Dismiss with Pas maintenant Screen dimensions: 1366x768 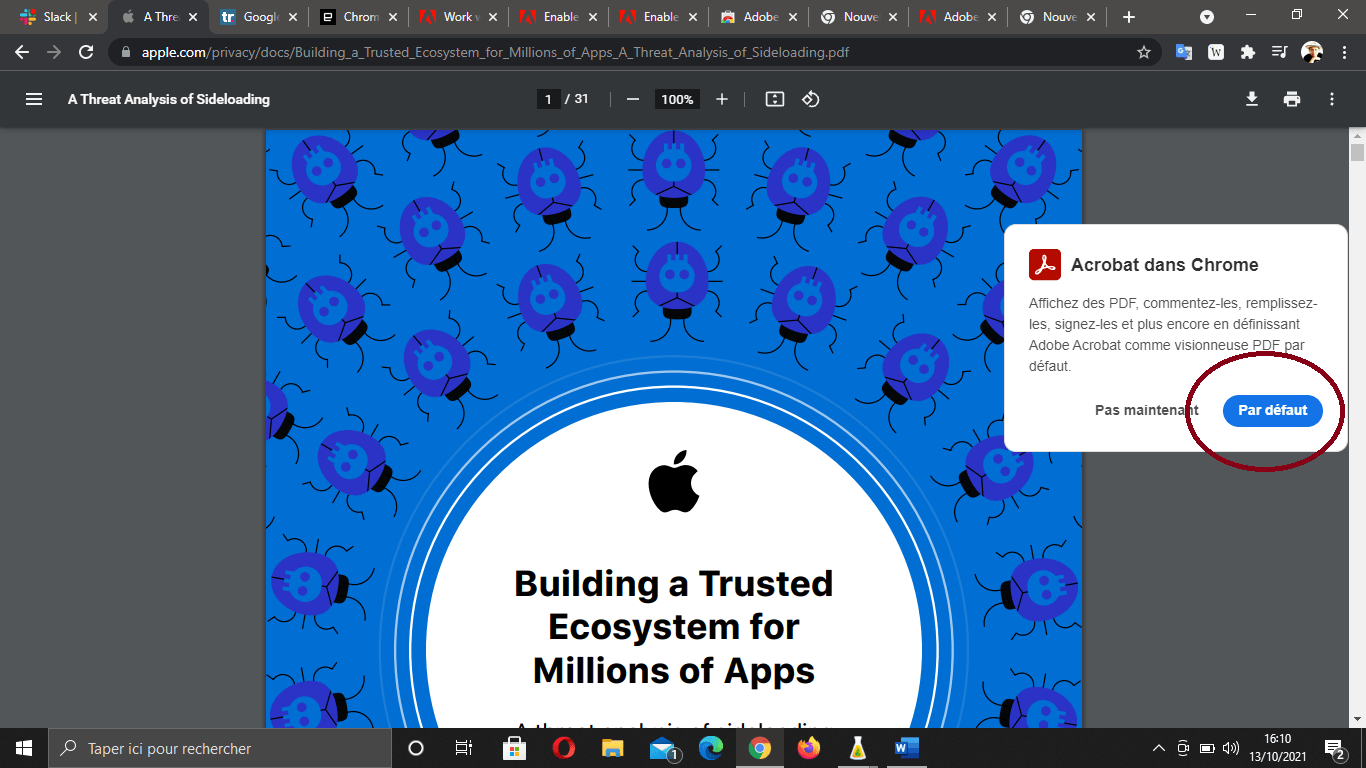point(1146,410)
